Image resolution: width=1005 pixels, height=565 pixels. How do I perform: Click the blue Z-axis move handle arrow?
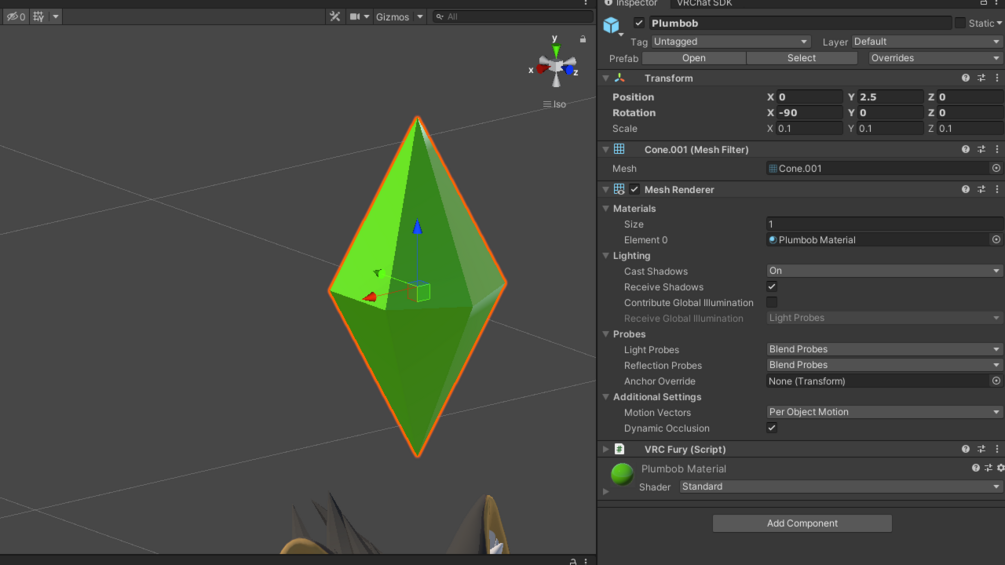click(417, 226)
